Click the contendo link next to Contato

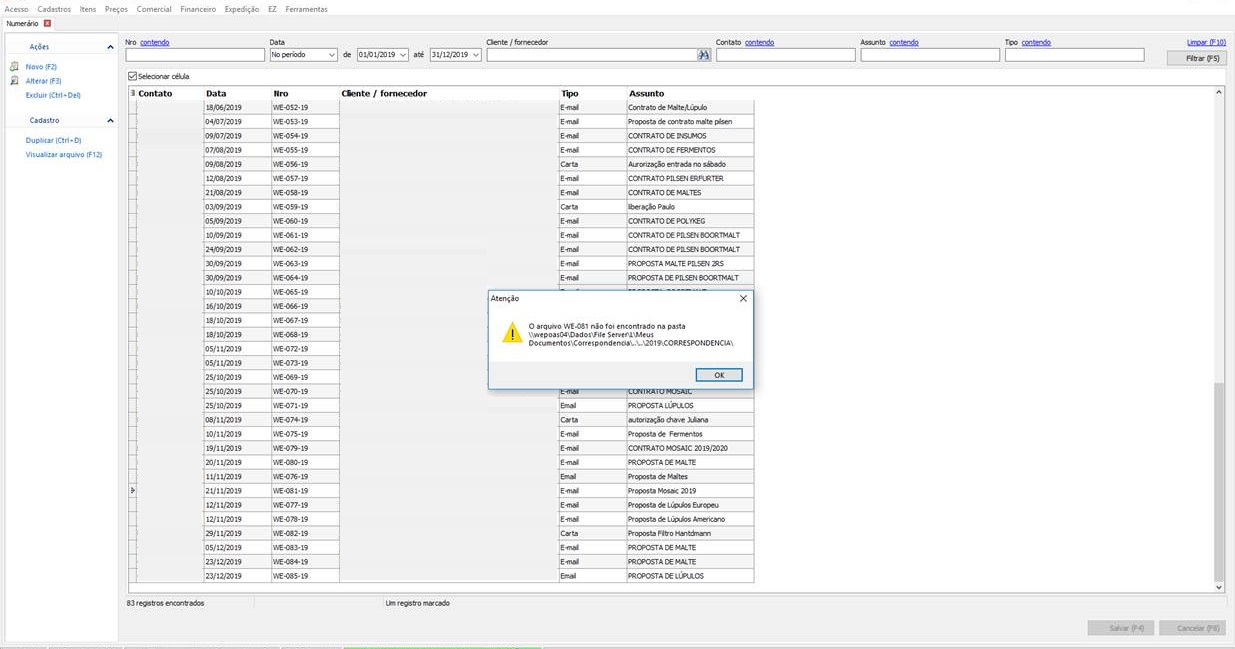click(759, 43)
